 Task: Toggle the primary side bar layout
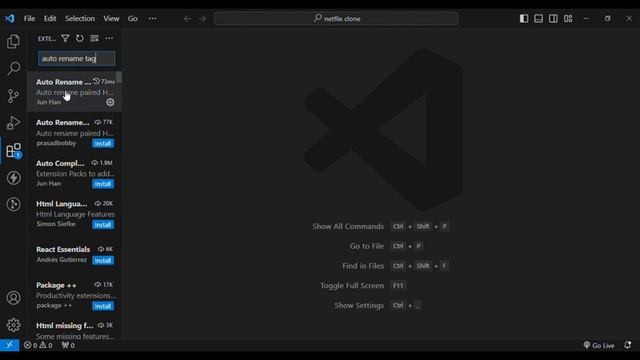524,18
